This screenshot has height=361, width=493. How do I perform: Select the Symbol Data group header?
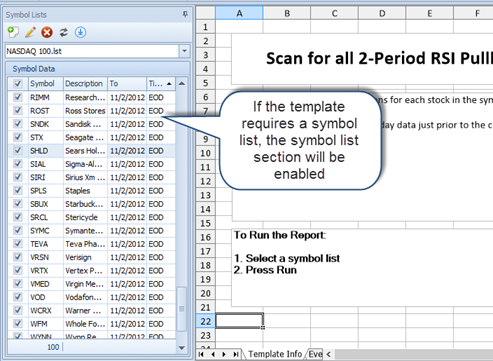(98, 69)
